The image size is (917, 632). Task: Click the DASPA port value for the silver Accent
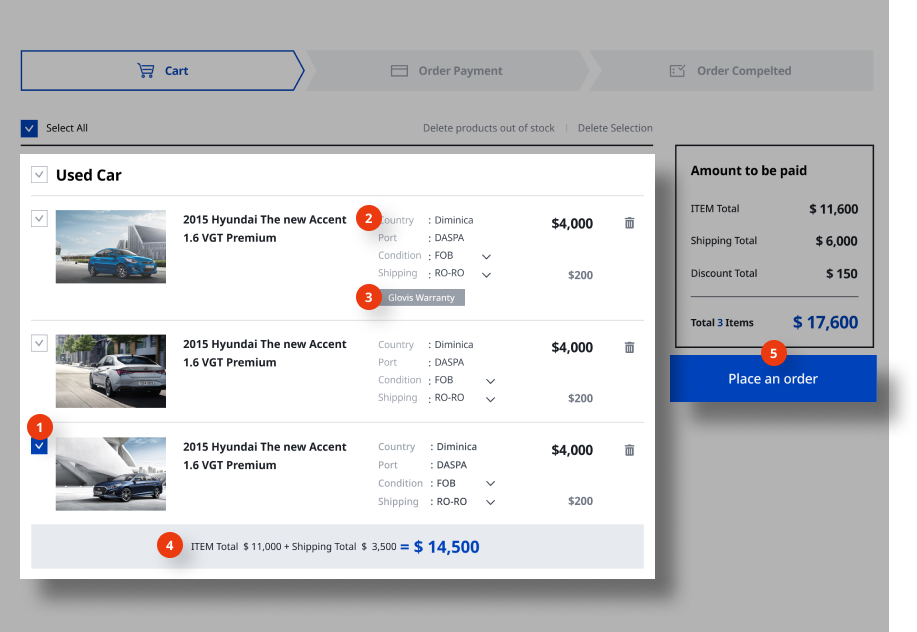[x=449, y=362]
